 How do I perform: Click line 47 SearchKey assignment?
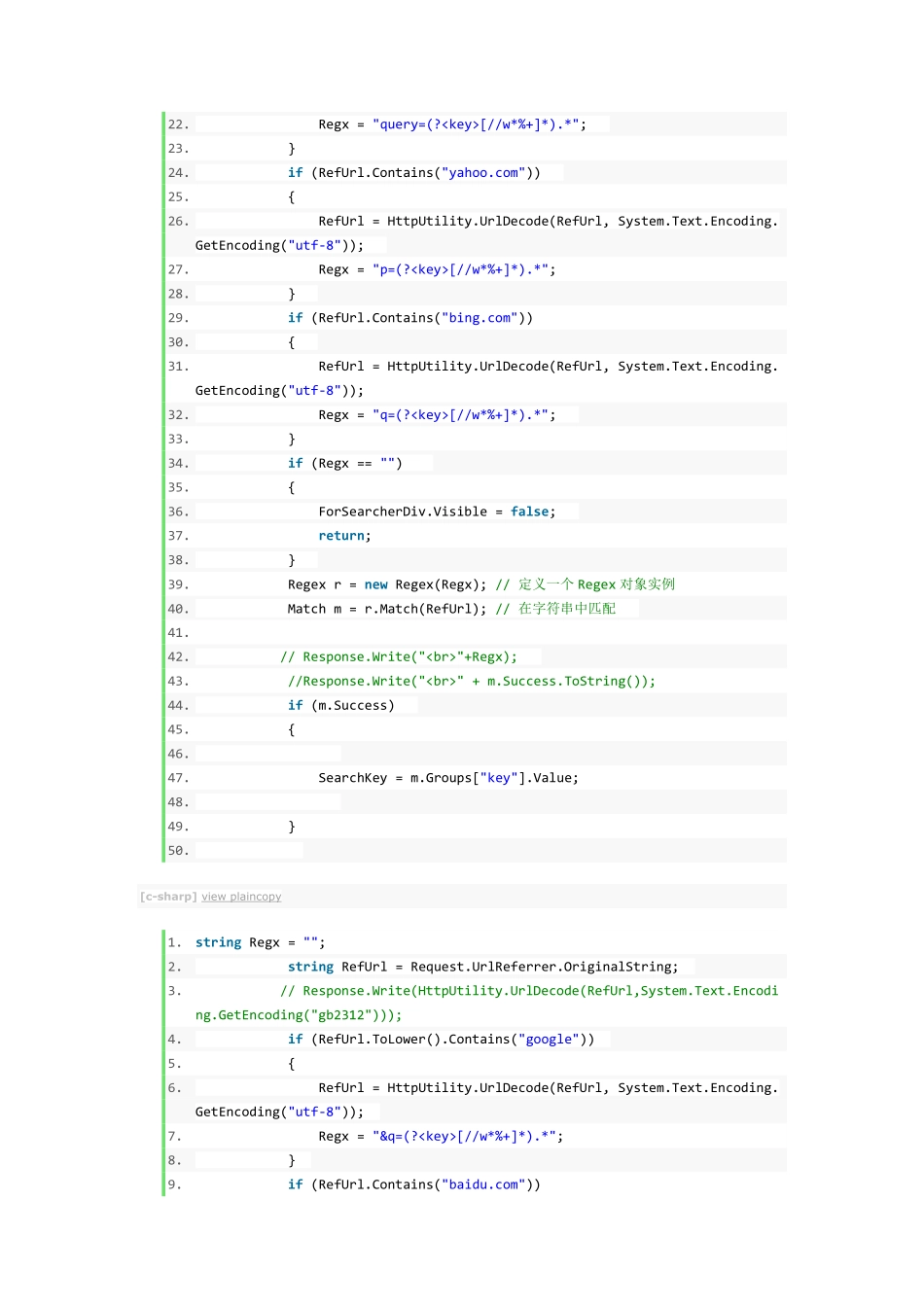[447, 778]
